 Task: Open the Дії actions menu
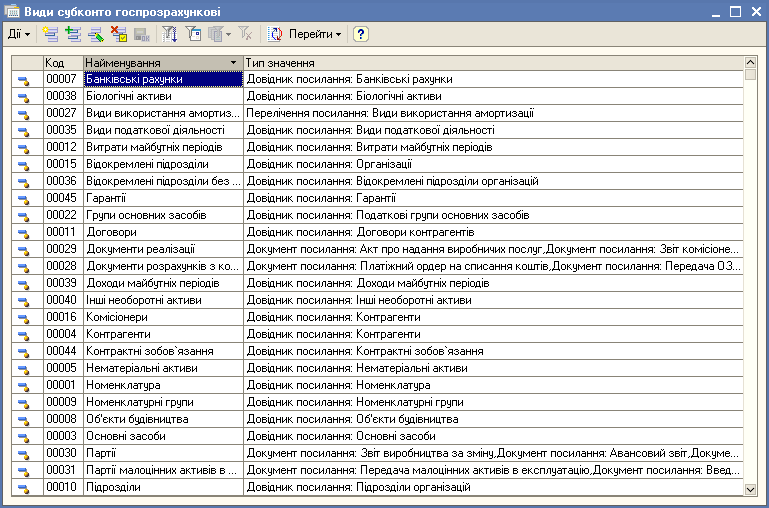tap(19, 34)
